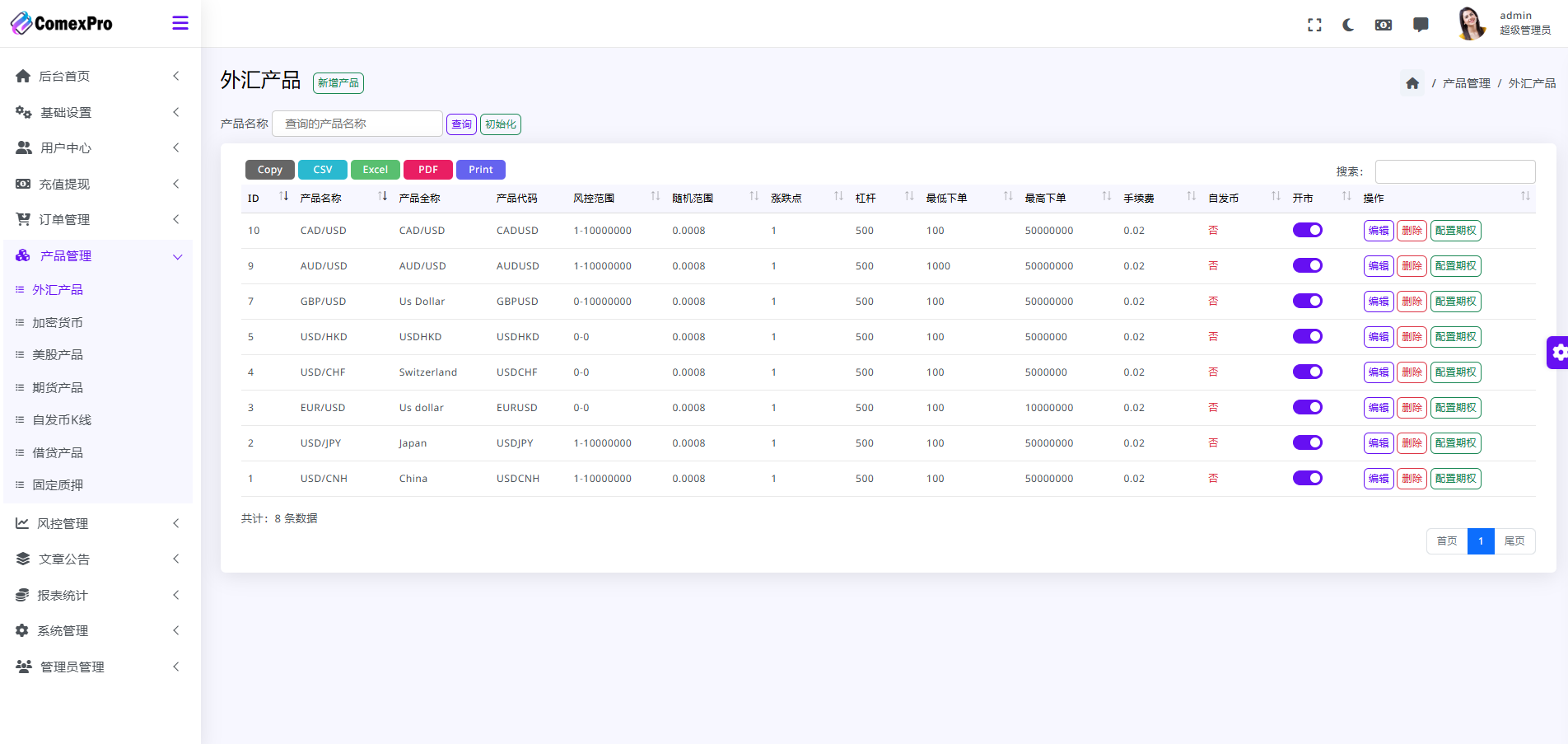Enter fullscreen mode via the top bar icon
1568x744 pixels.
pyautogui.click(x=1314, y=25)
